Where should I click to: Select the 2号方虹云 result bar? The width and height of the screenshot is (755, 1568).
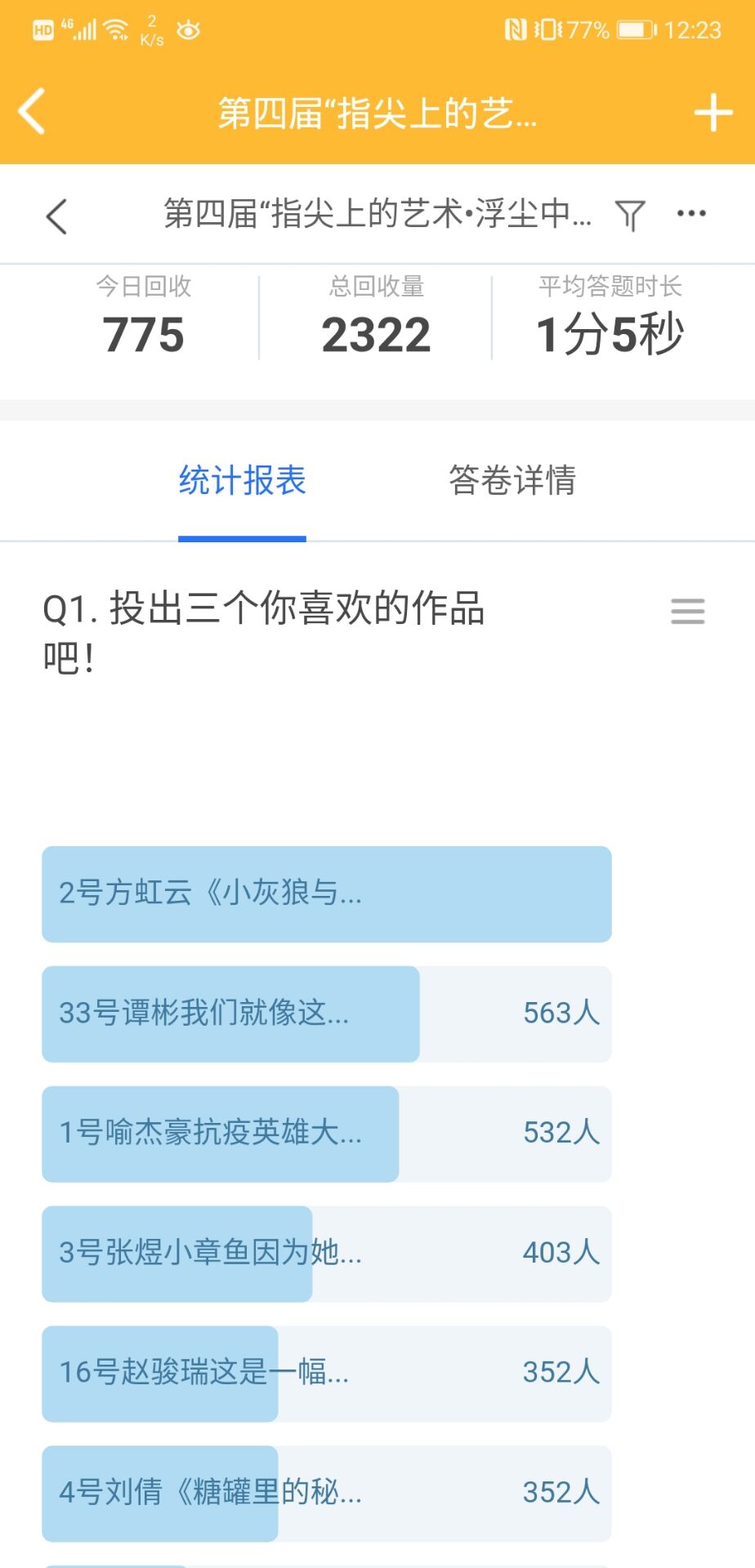click(326, 893)
